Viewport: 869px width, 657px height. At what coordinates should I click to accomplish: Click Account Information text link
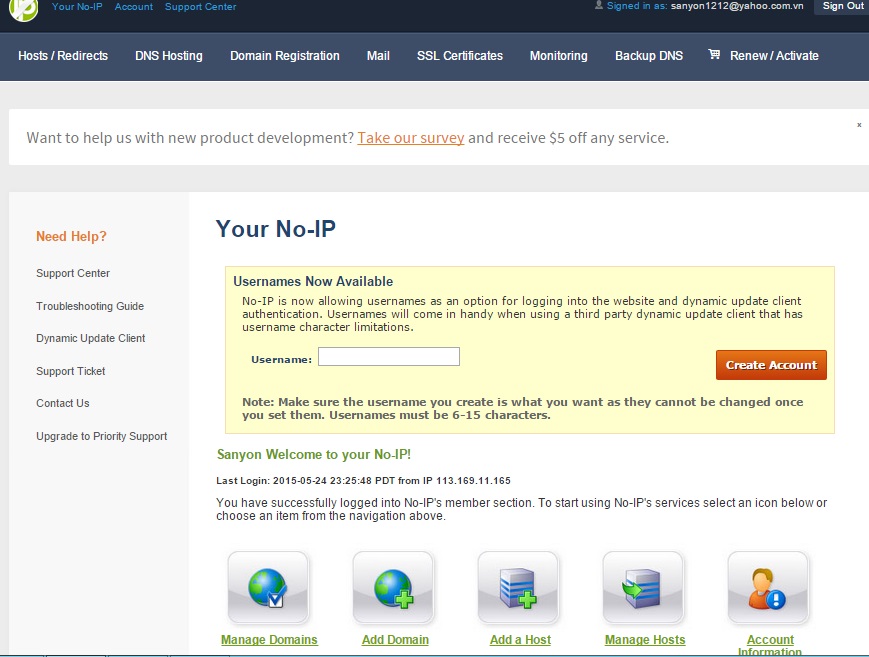[x=770, y=646]
